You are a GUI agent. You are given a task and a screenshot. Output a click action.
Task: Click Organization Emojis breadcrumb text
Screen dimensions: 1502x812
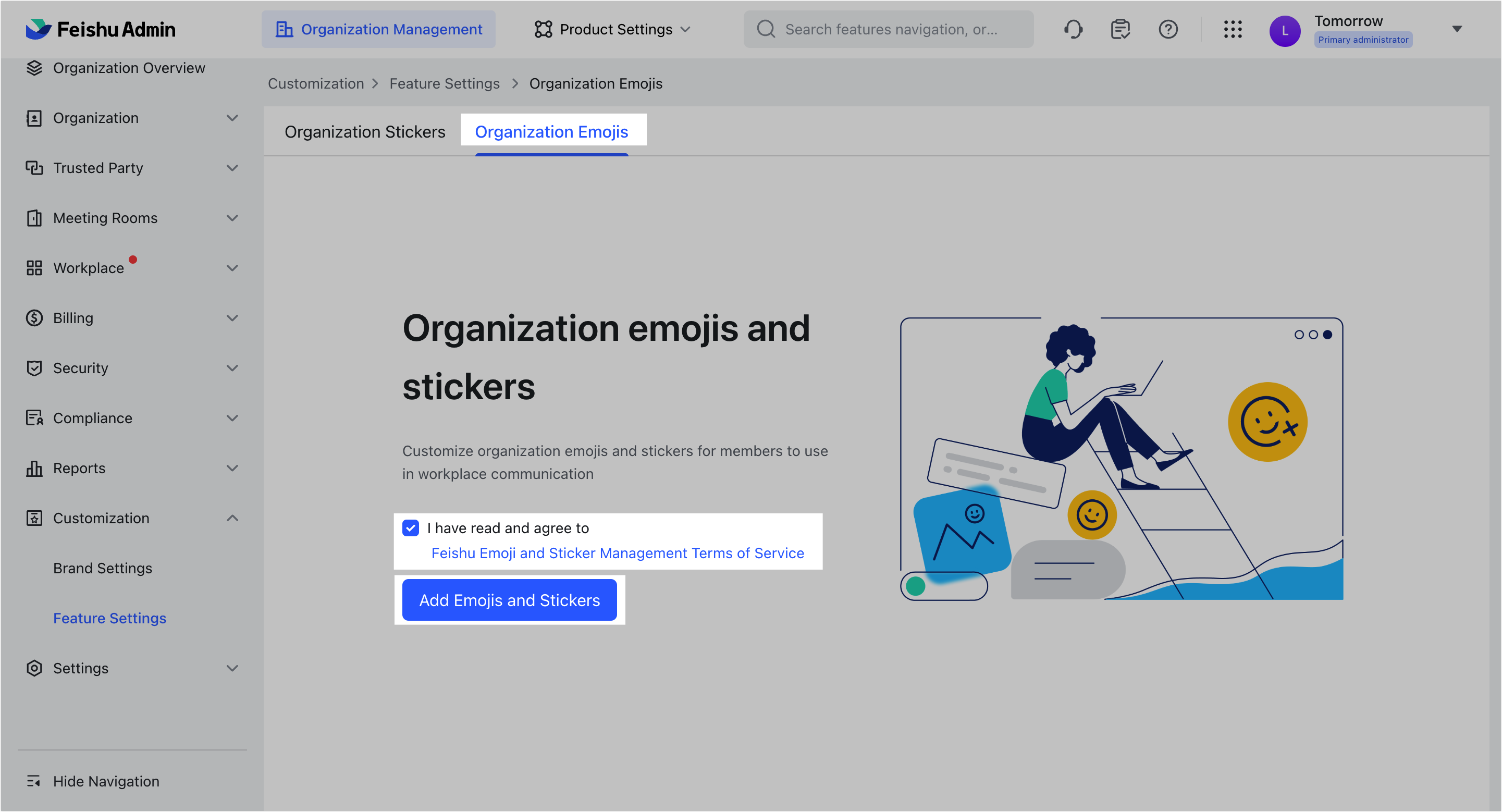(596, 84)
